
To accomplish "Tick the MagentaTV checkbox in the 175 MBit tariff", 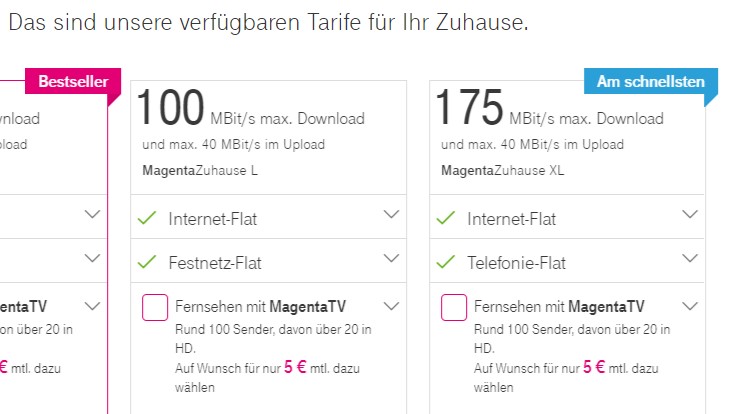I will point(454,307).
